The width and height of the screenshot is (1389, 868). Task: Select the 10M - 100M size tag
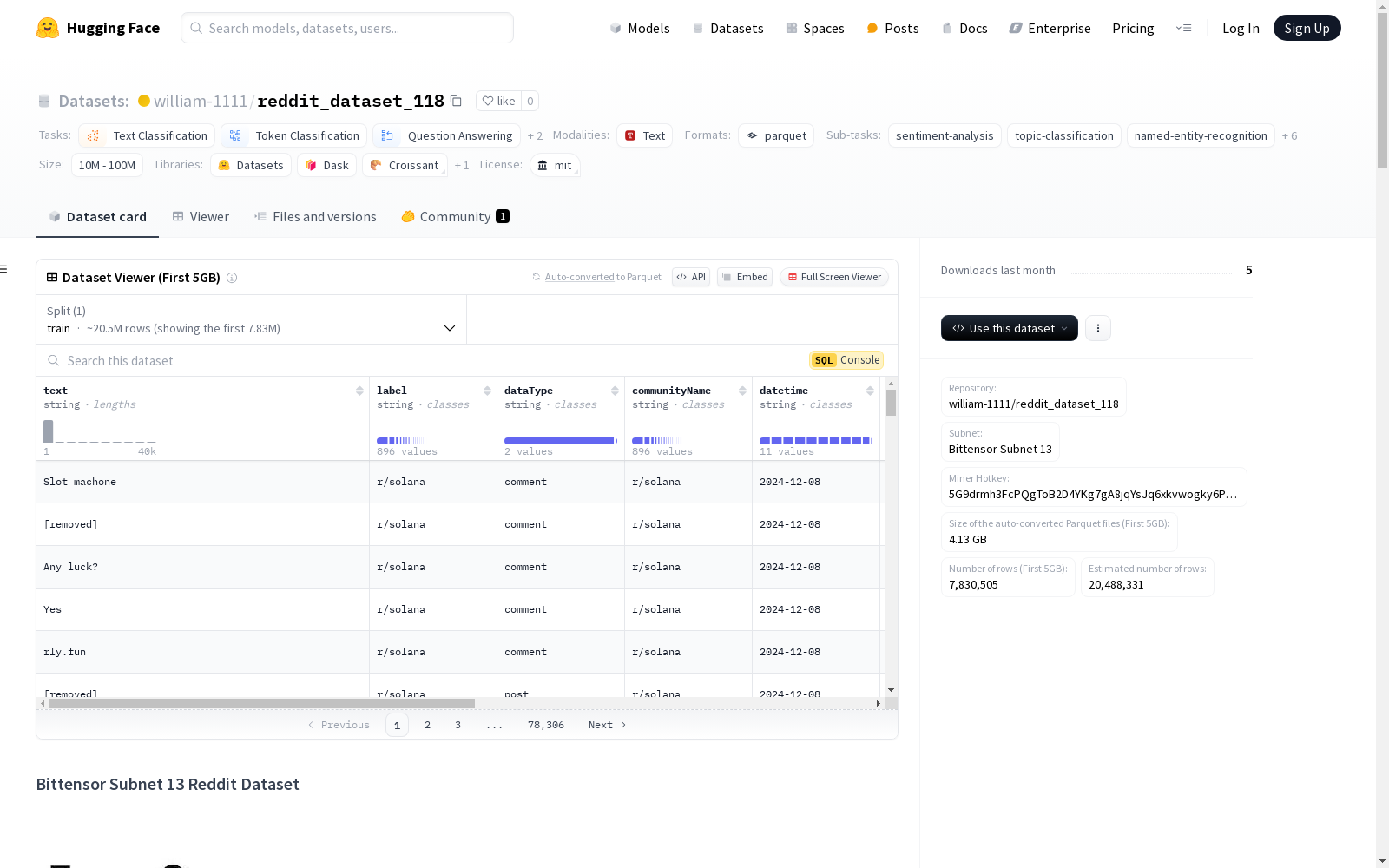pyautogui.click(x=107, y=165)
